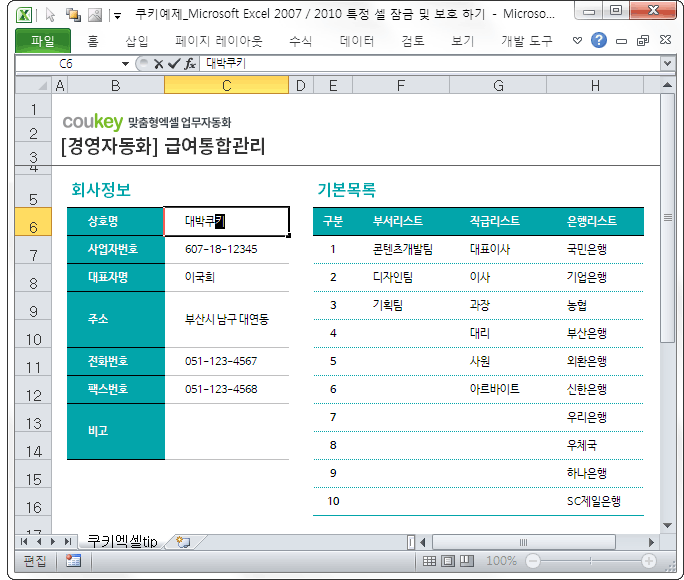This screenshot has height=580, width=684.
Task: Expand the formula bar with the chevron
Action: 667,64
